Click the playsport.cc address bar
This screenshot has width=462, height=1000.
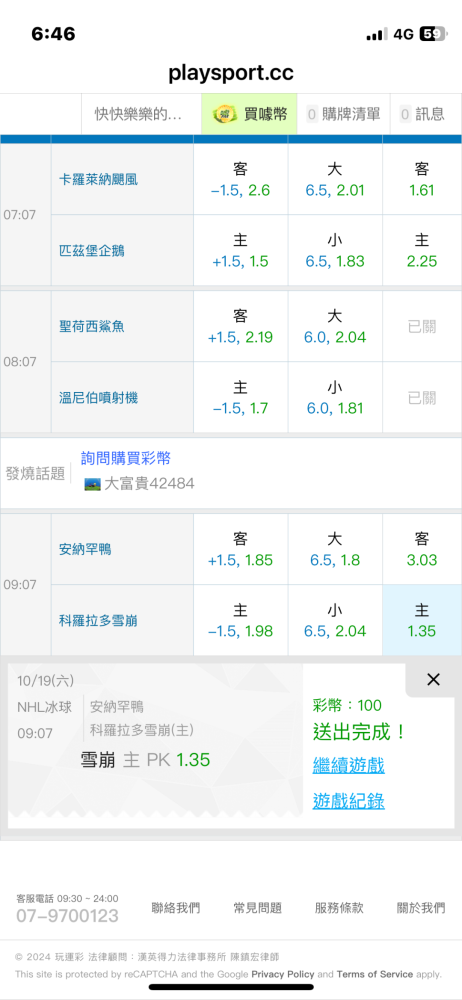[x=231, y=73]
